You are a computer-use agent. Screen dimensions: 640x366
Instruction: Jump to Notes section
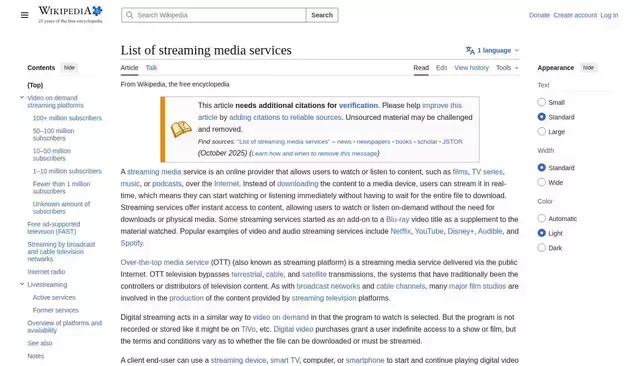pyautogui.click(x=36, y=356)
